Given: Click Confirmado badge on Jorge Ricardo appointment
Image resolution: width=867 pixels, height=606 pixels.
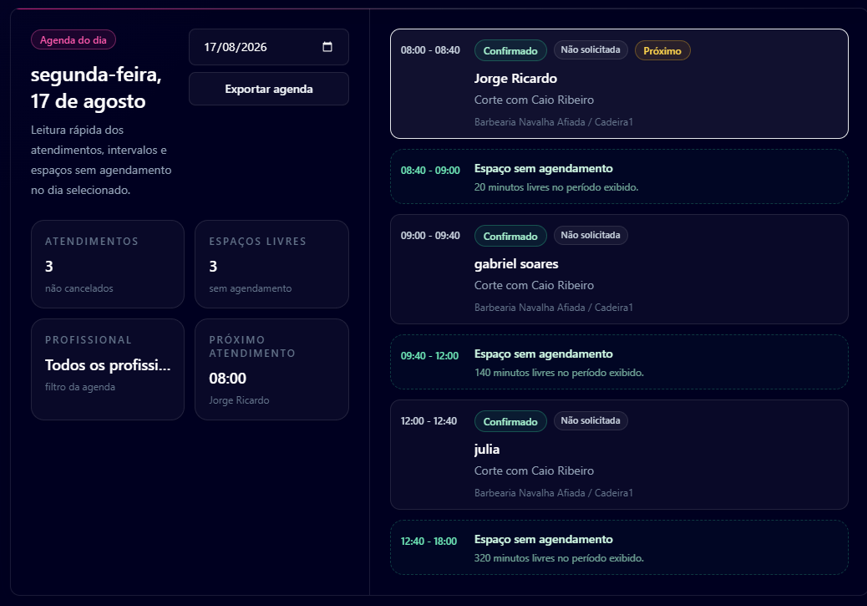Looking at the screenshot, I should pos(510,50).
